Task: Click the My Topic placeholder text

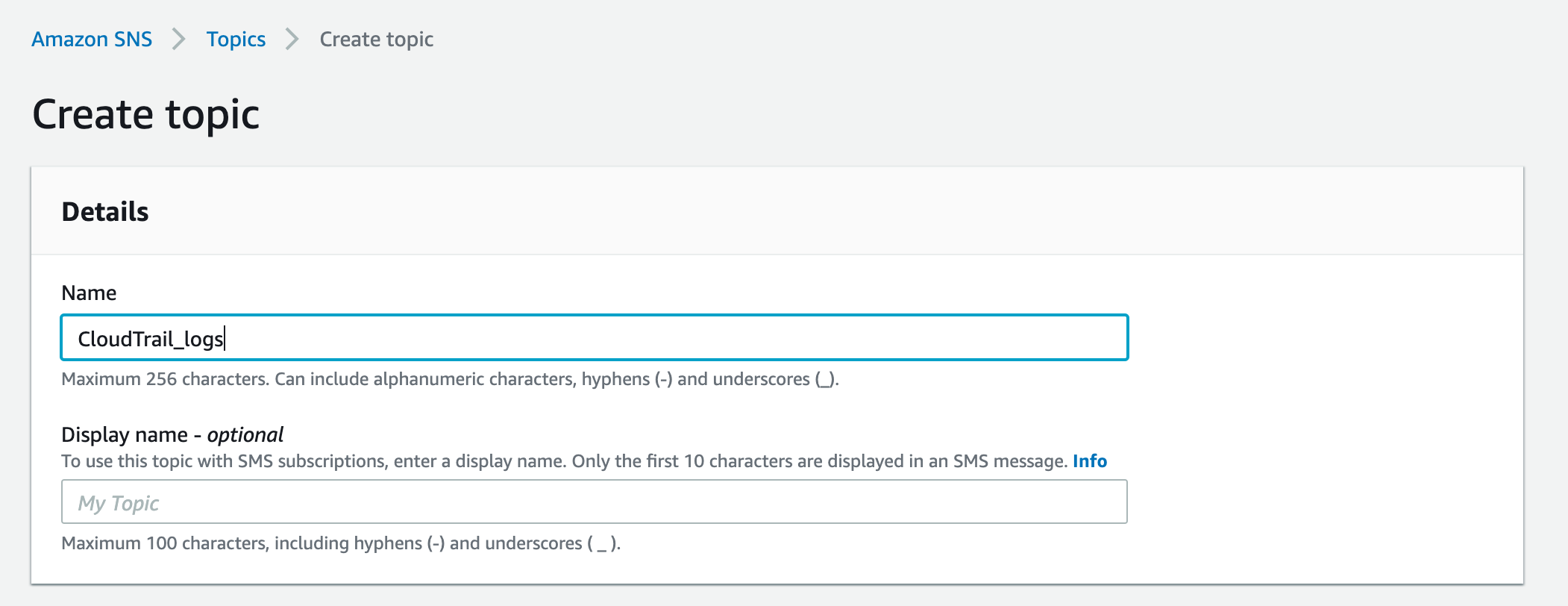Action: coord(119,503)
